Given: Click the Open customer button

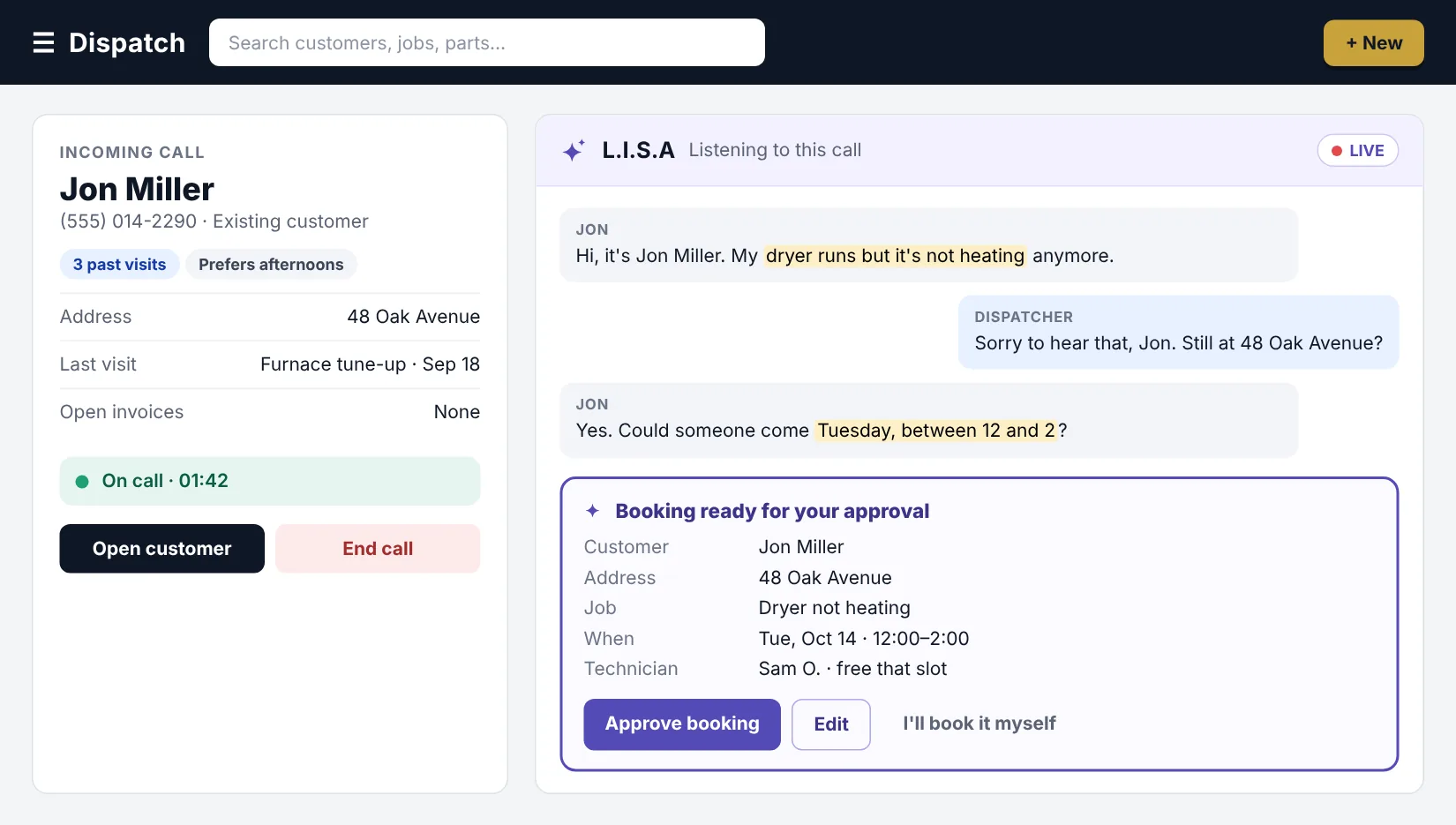Looking at the screenshot, I should click(162, 549).
